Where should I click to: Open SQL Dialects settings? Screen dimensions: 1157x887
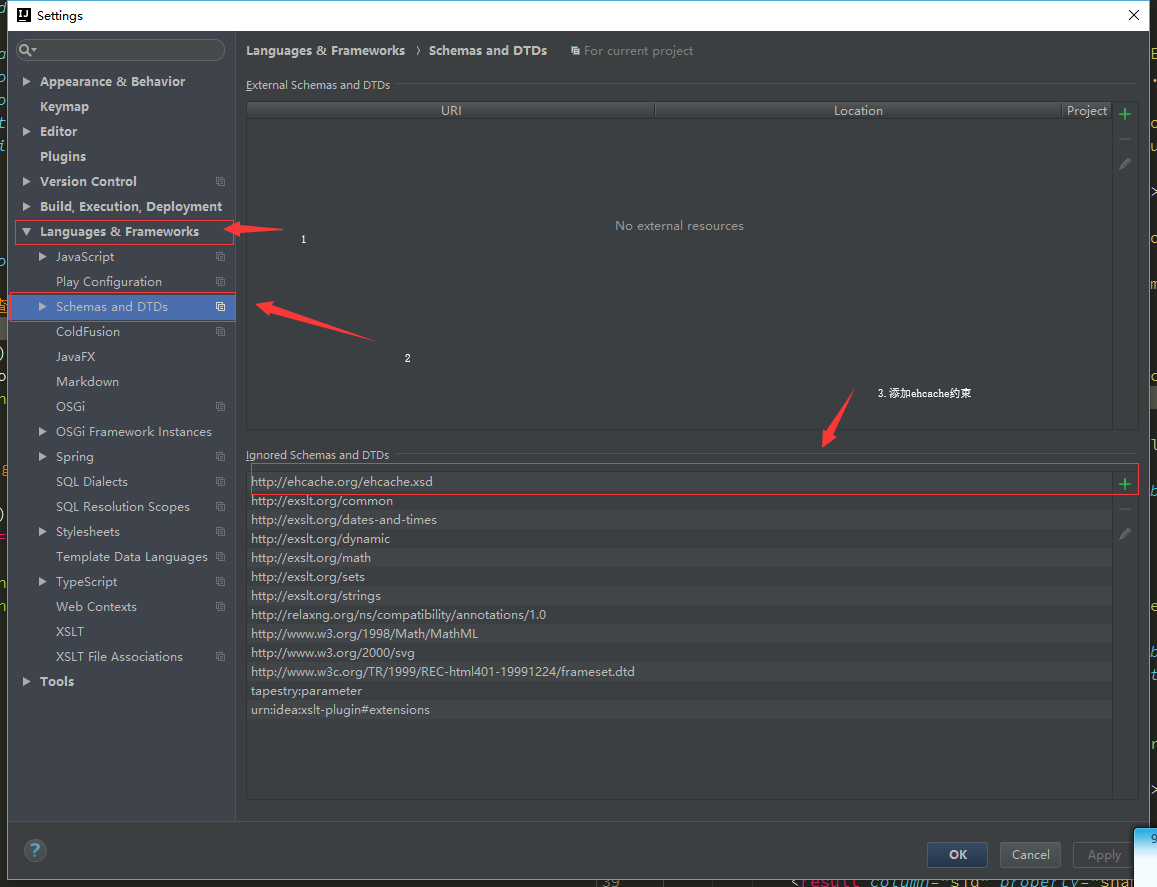92,482
